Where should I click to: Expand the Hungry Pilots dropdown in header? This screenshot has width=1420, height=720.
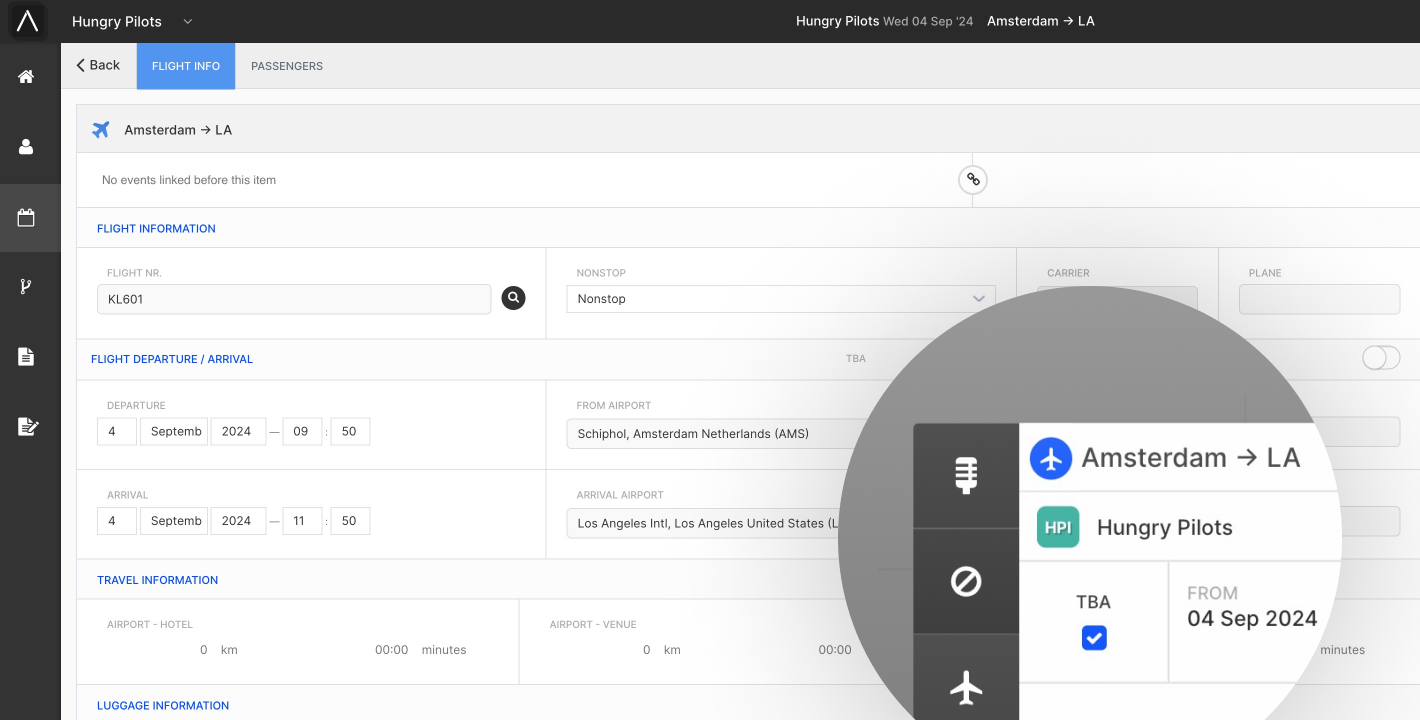188,22
